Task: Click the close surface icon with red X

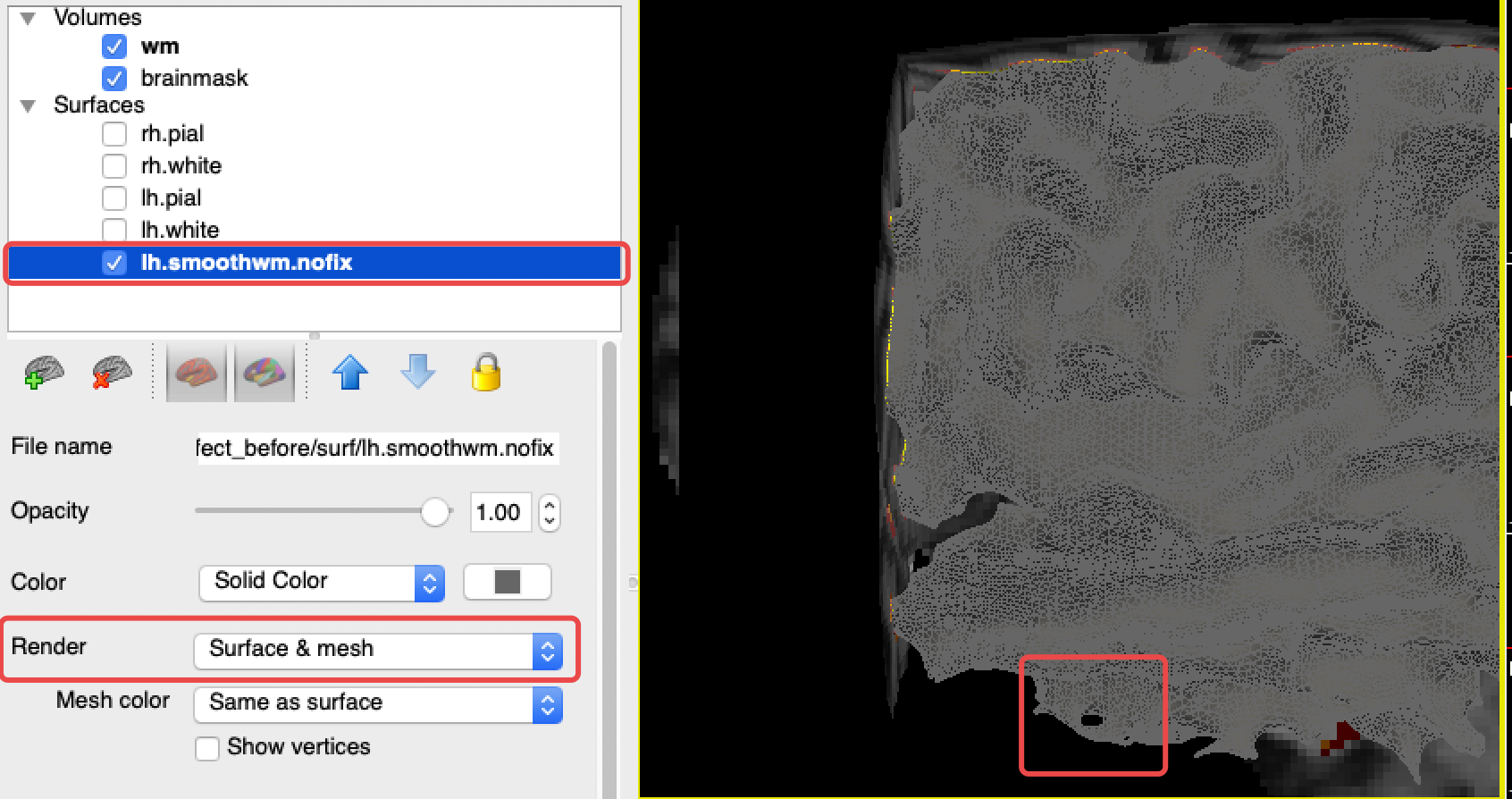Action: coord(112,372)
